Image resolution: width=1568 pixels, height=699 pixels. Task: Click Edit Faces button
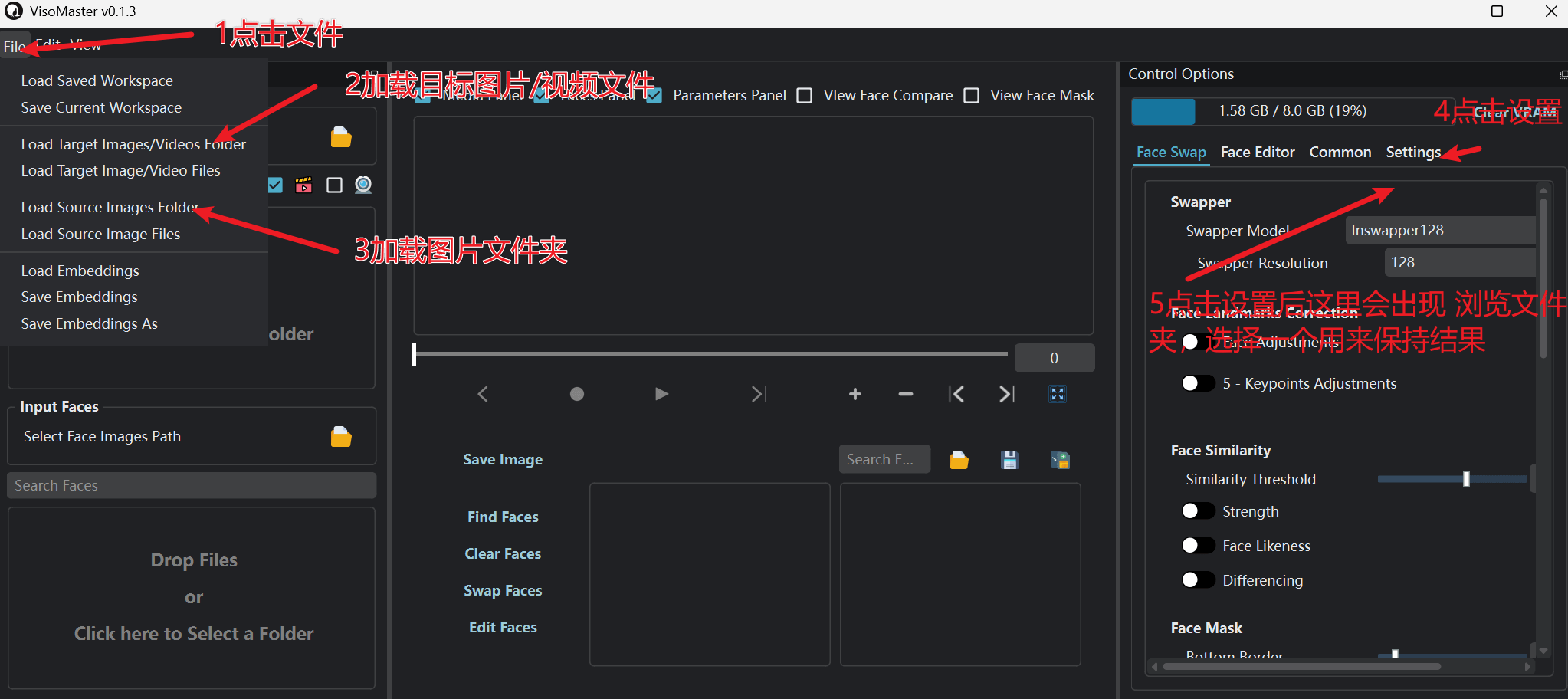tap(503, 627)
